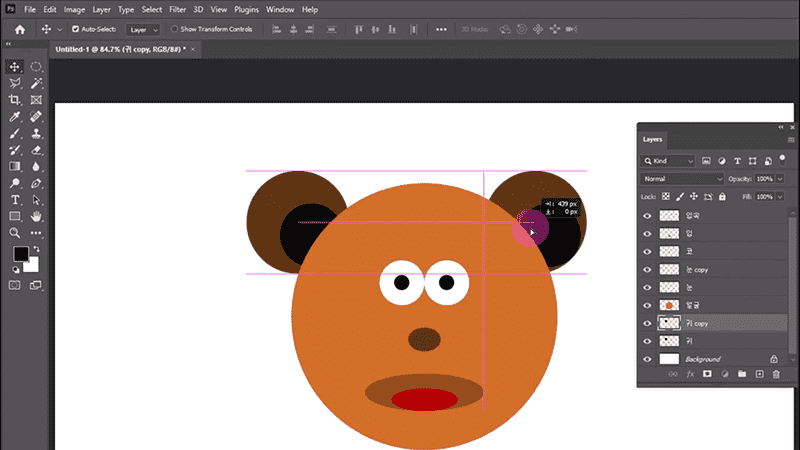This screenshot has width=800, height=450.
Task: Open the Opacity slider dropdown arrow
Action: (780, 179)
